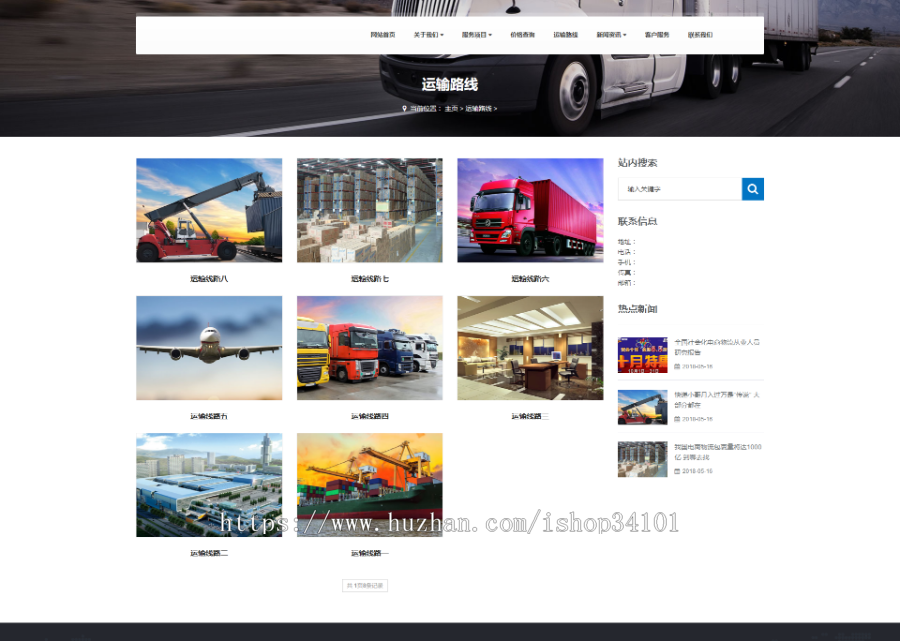
Task: Open the 联系我们 navigation link
Action: pyautogui.click(x=700, y=34)
